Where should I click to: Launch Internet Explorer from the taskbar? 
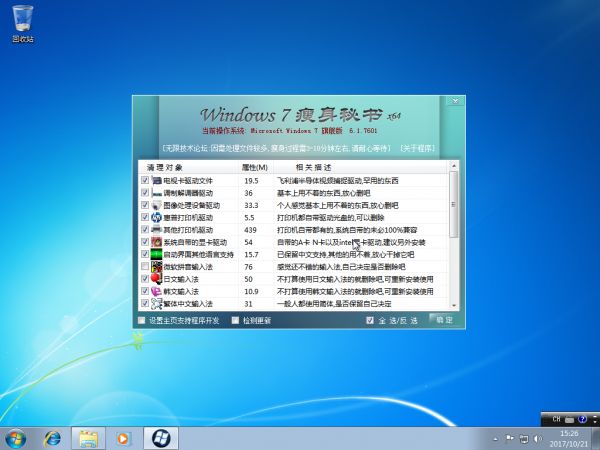coord(52,439)
